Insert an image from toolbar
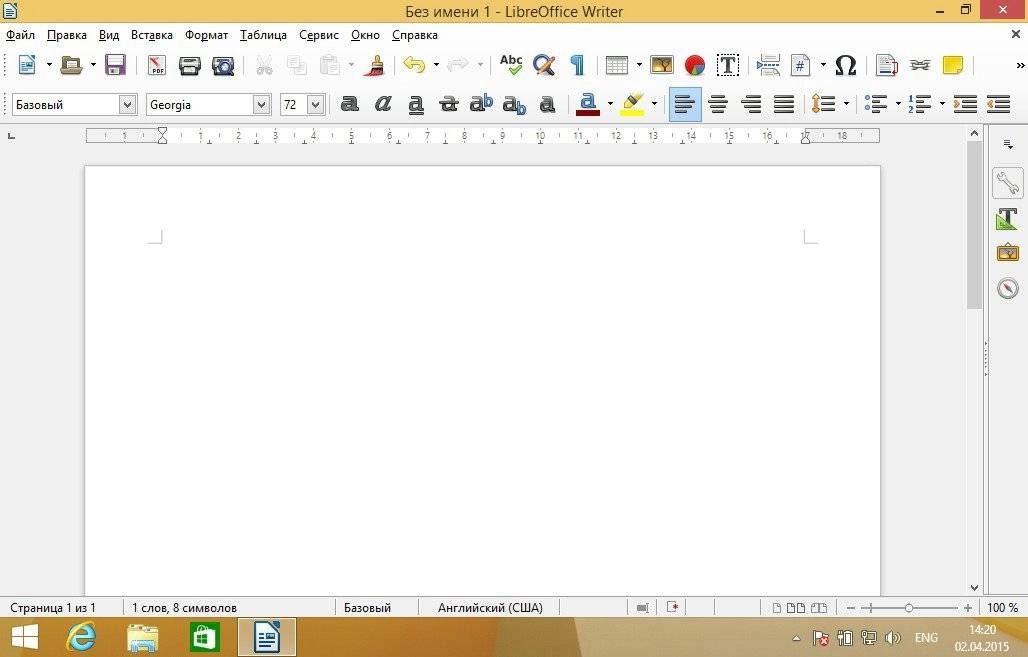This screenshot has height=657, width=1028. 662,64
